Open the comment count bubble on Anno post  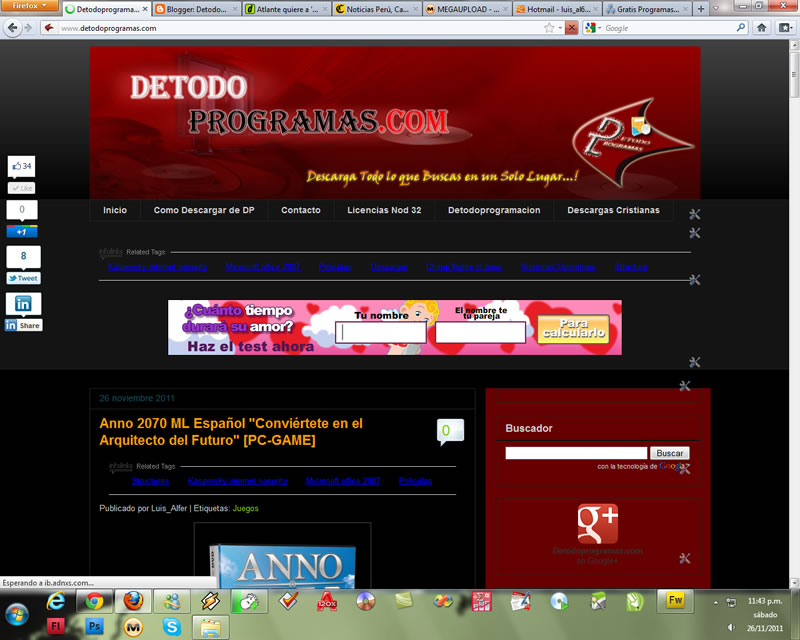pyautogui.click(x=450, y=432)
